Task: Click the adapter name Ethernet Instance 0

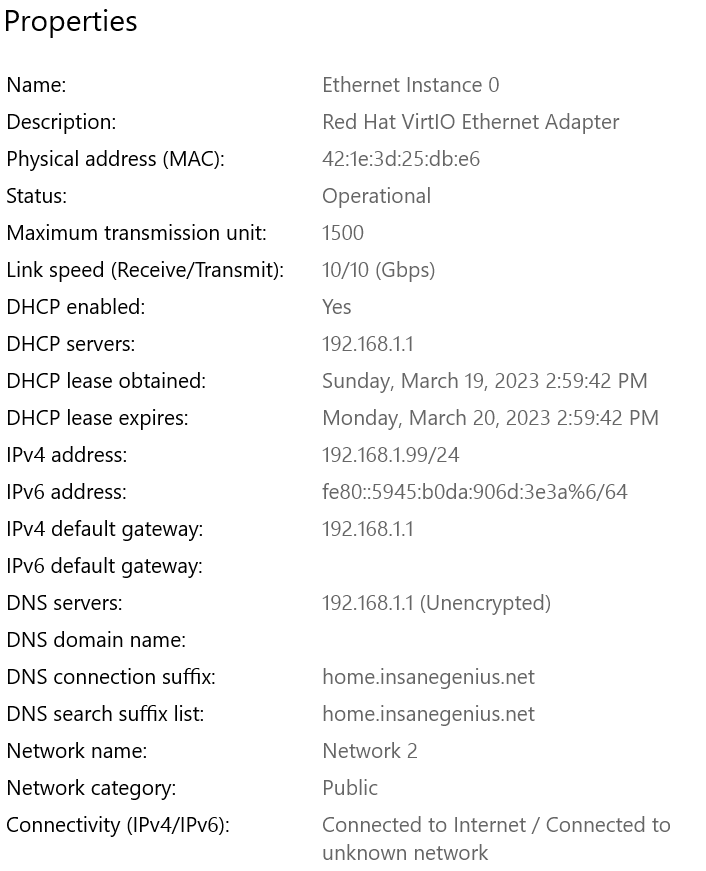Action: 410,85
